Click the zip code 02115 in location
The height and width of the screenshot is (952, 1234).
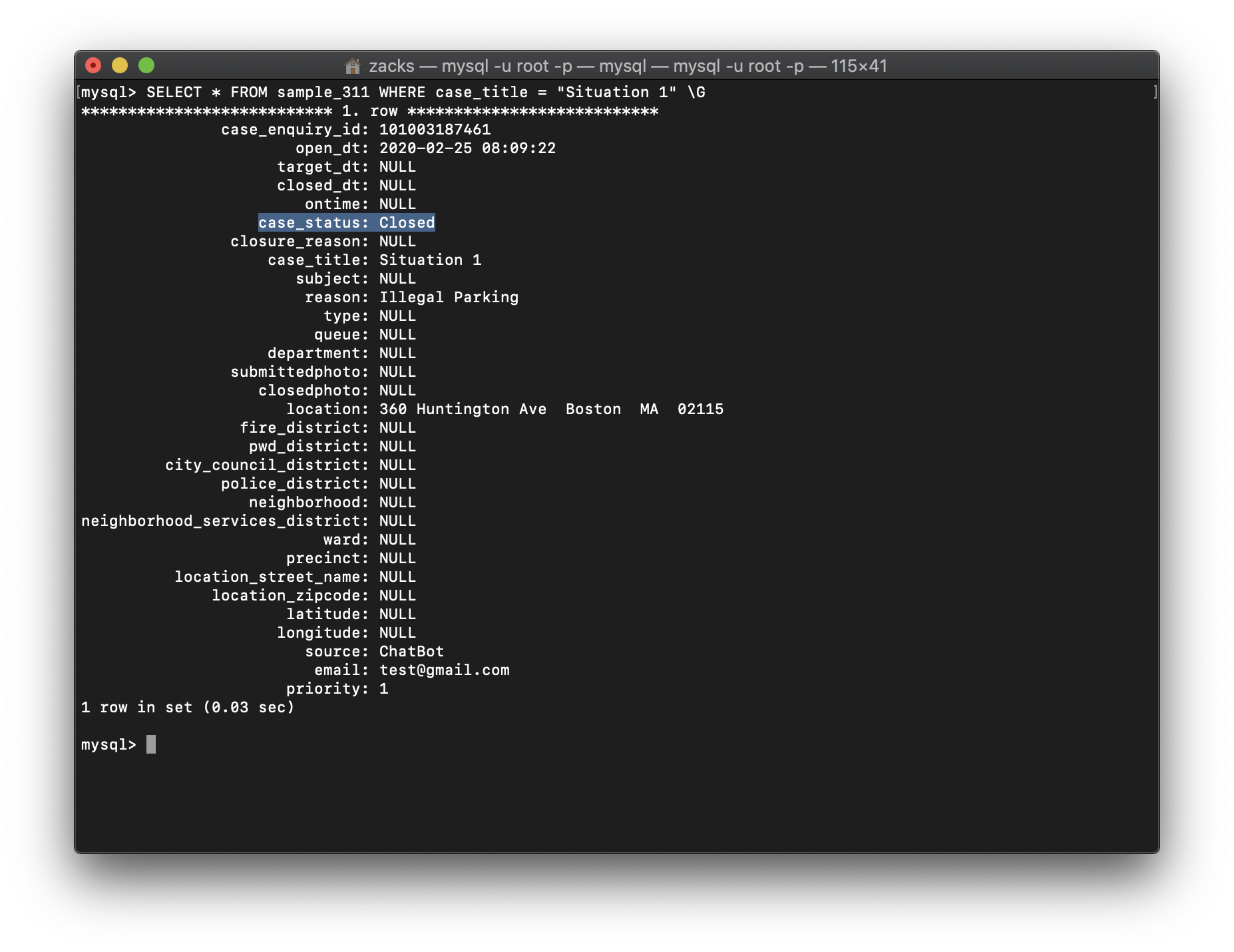(700, 409)
